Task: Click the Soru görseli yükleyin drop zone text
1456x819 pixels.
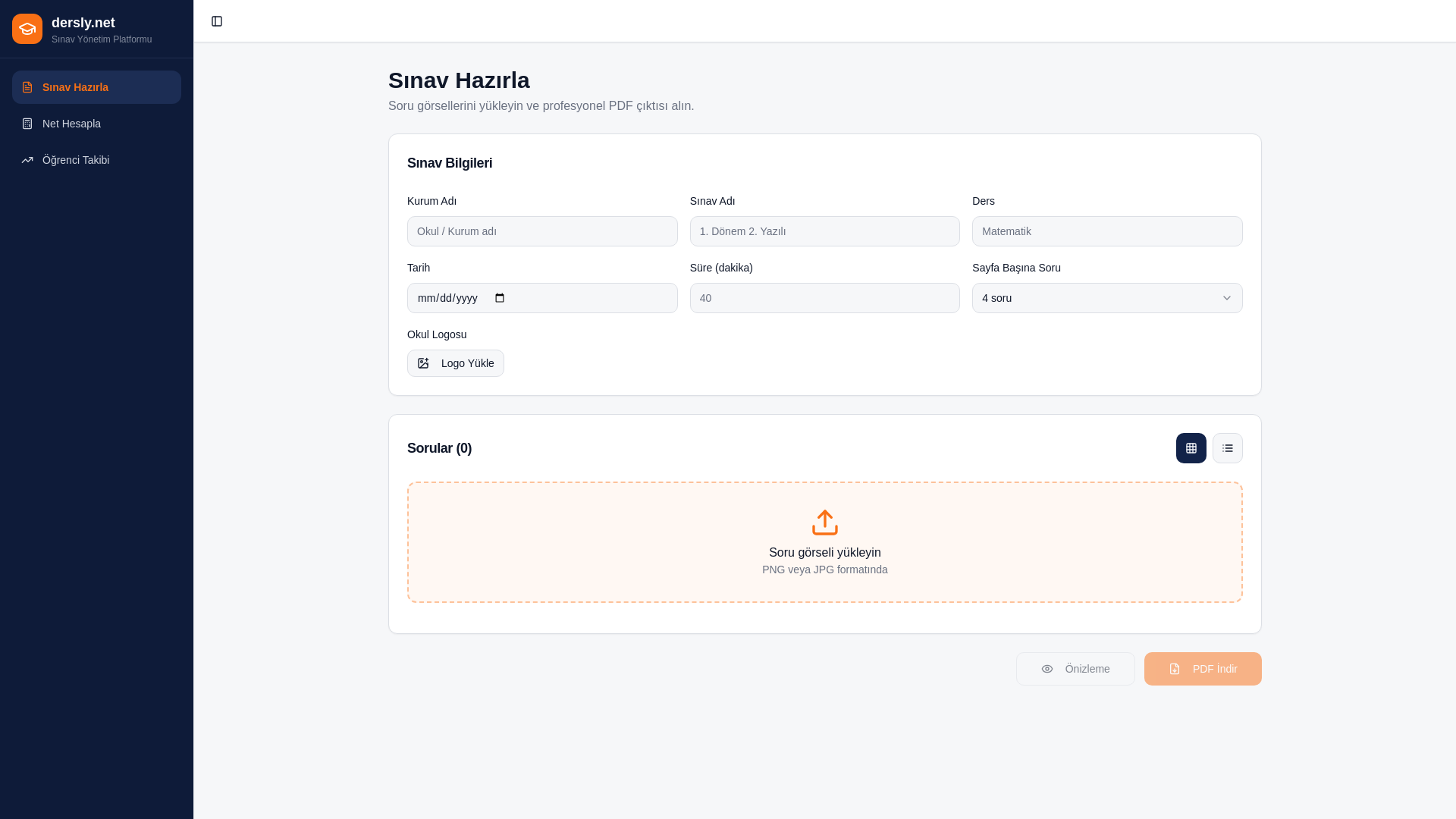Action: click(825, 553)
